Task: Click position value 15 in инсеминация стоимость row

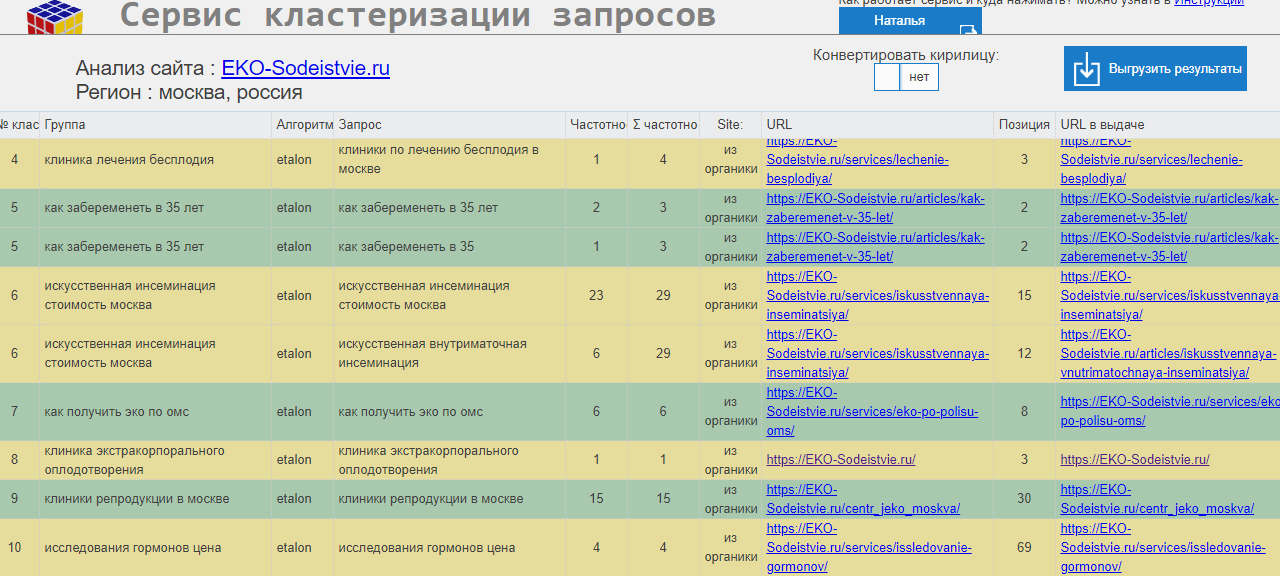Action: click(x=1024, y=295)
